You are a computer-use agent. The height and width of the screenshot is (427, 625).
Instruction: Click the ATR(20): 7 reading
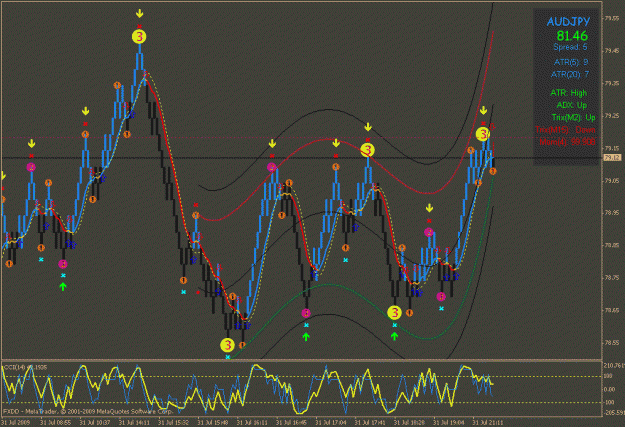[570, 74]
